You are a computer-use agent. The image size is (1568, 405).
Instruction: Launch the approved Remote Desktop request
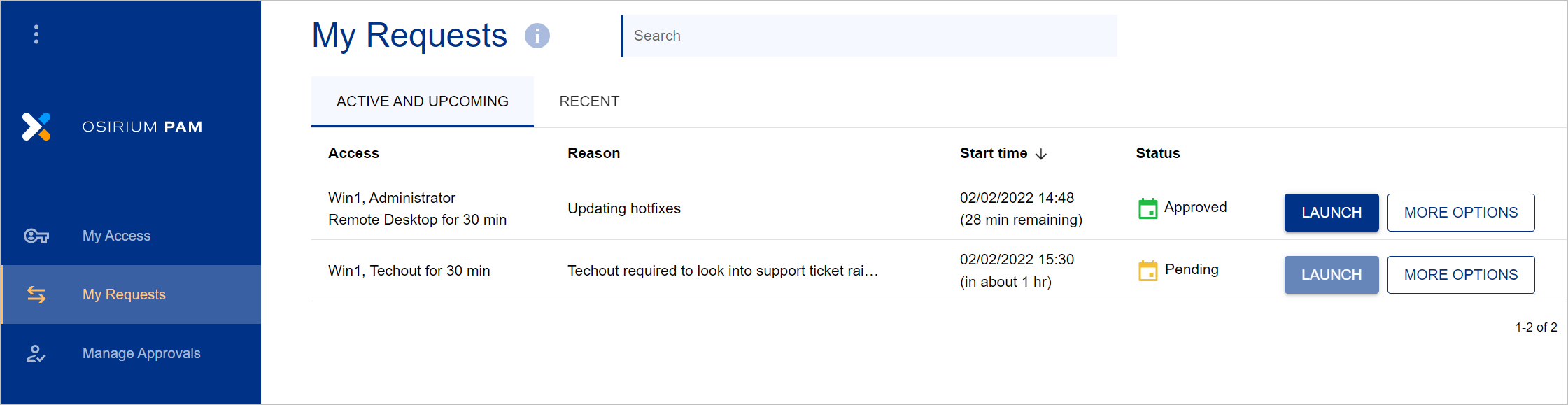(x=1331, y=213)
